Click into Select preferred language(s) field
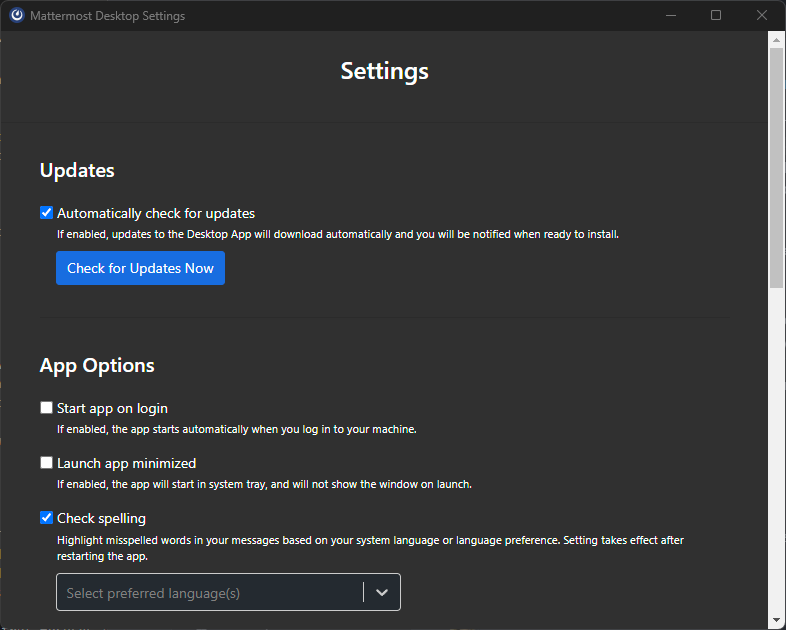786x630 pixels. tap(208, 592)
